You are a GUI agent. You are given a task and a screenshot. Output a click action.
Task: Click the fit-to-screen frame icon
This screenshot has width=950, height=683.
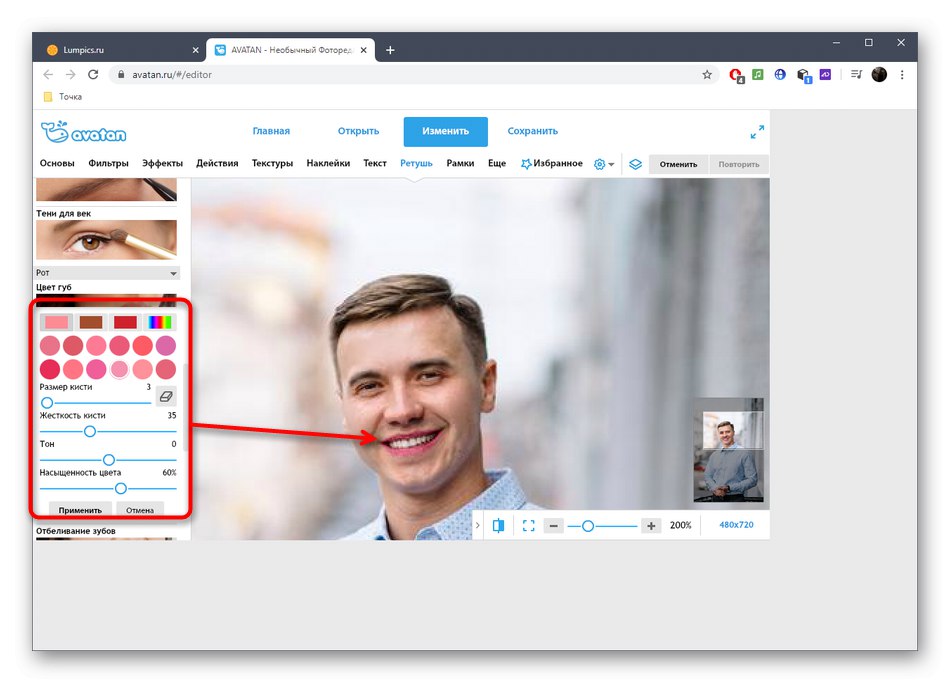[x=528, y=524]
